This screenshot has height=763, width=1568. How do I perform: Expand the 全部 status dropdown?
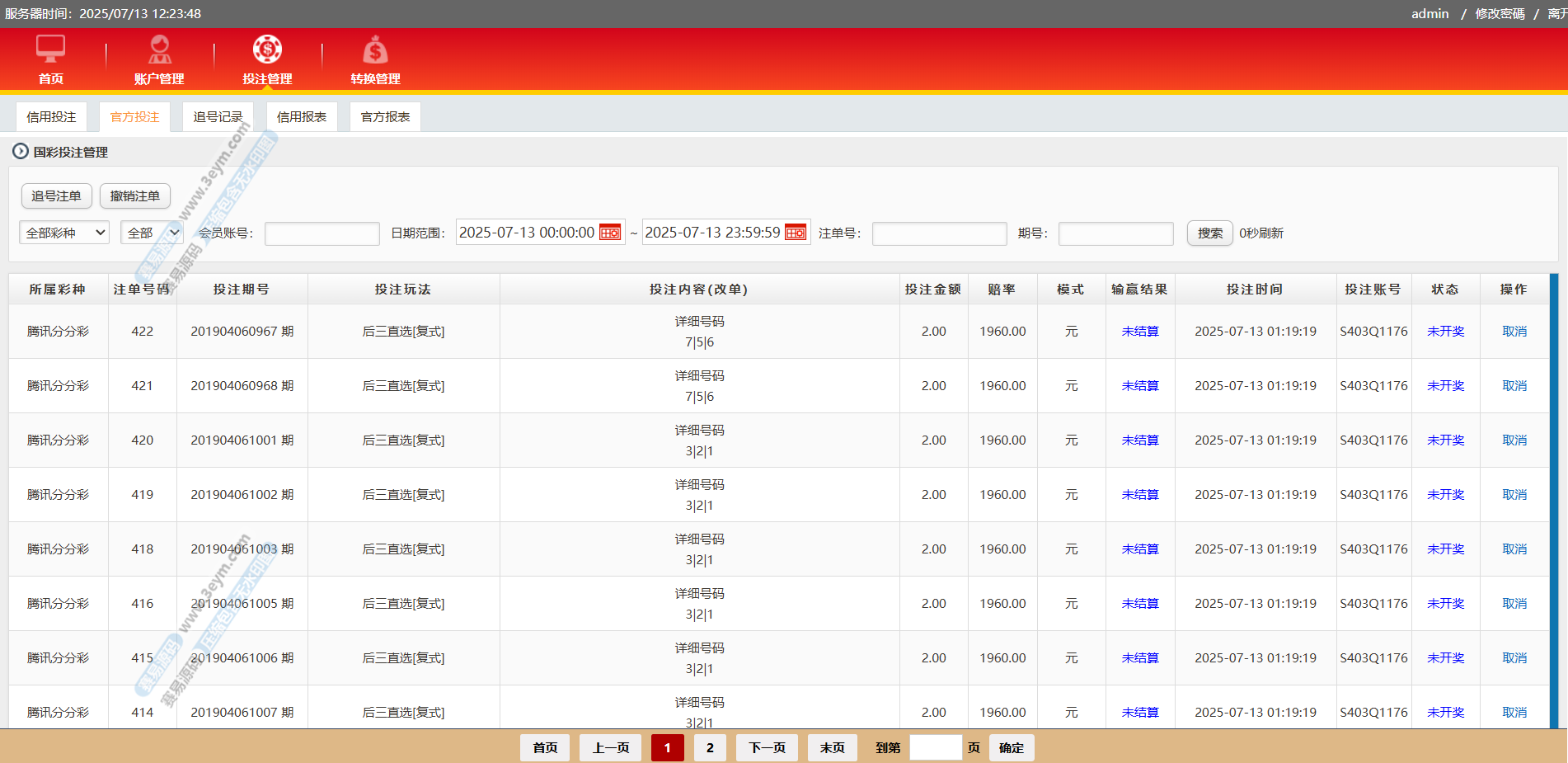coord(152,233)
